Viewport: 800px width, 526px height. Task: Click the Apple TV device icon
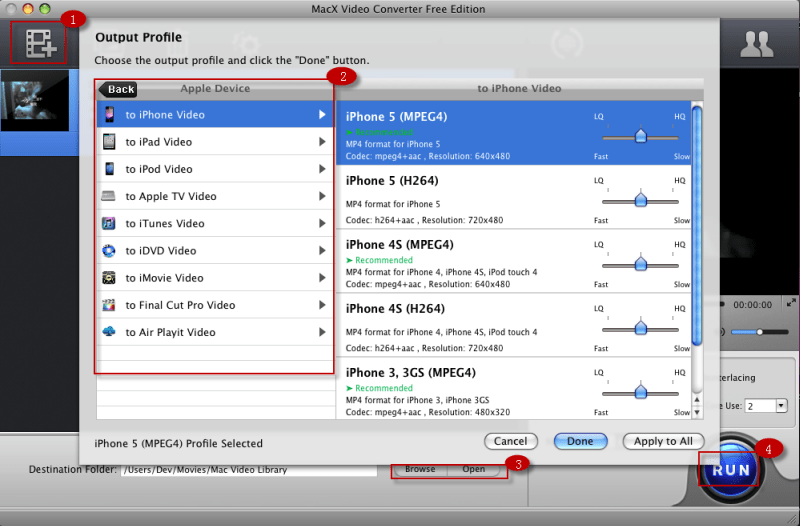point(108,196)
